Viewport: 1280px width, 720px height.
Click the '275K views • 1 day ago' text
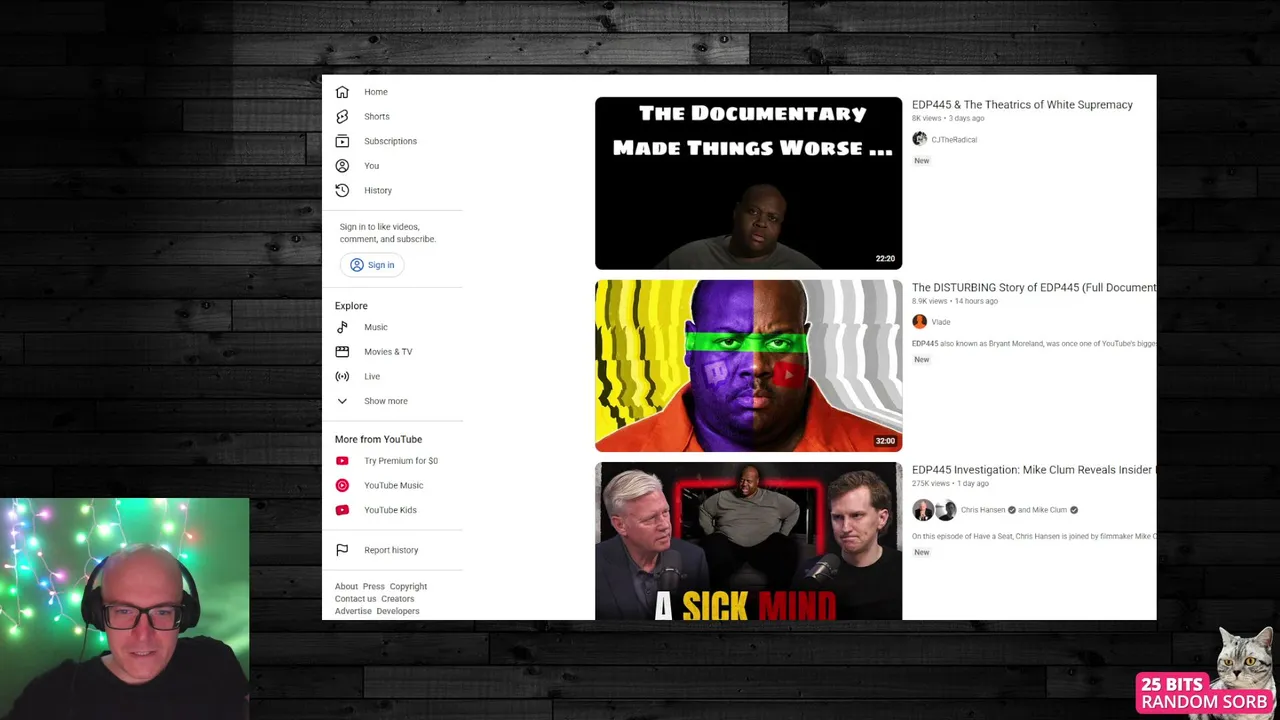pos(950,484)
